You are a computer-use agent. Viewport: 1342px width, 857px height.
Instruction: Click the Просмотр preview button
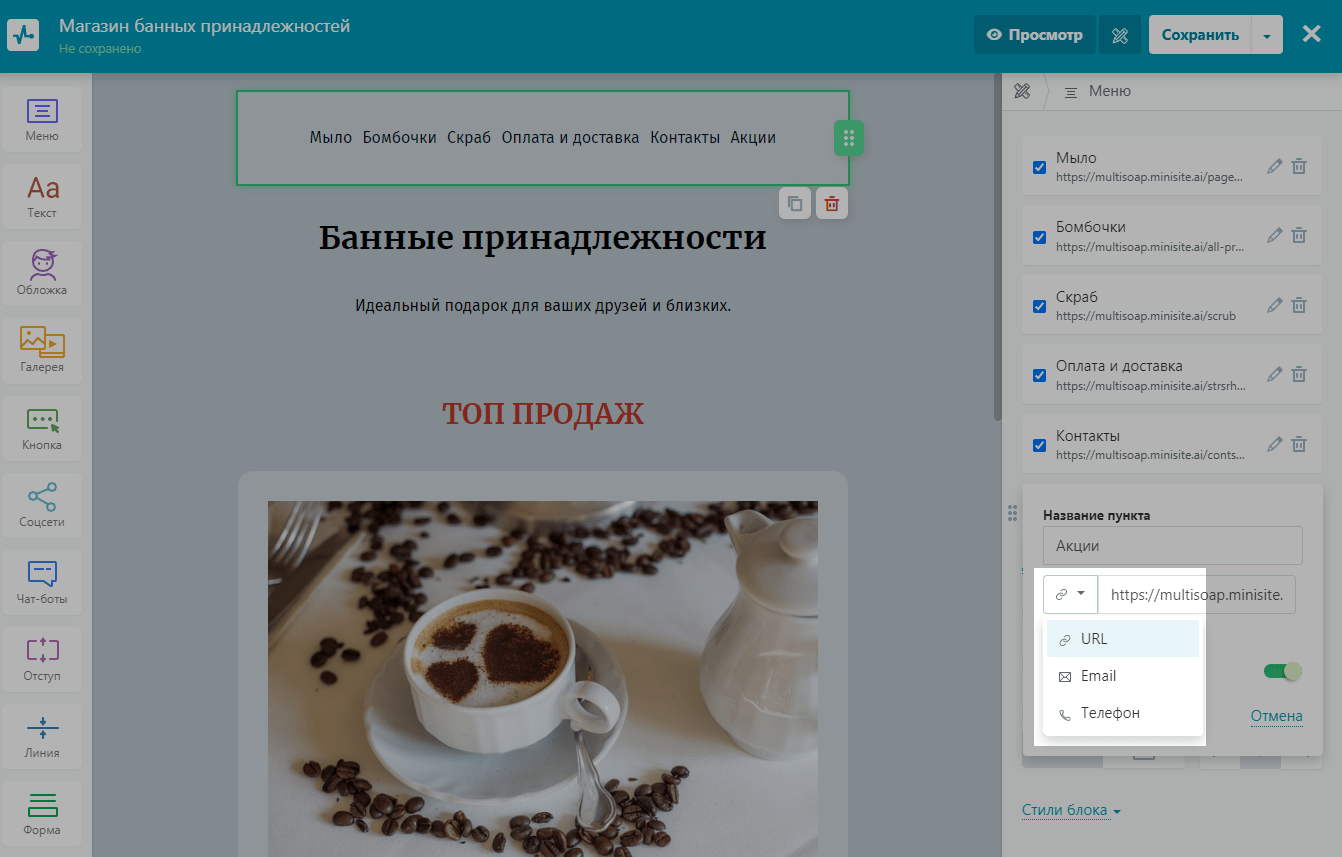point(1034,35)
